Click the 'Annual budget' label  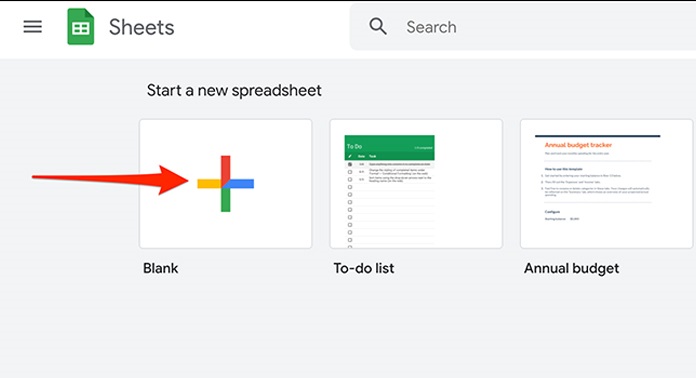tap(571, 268)
